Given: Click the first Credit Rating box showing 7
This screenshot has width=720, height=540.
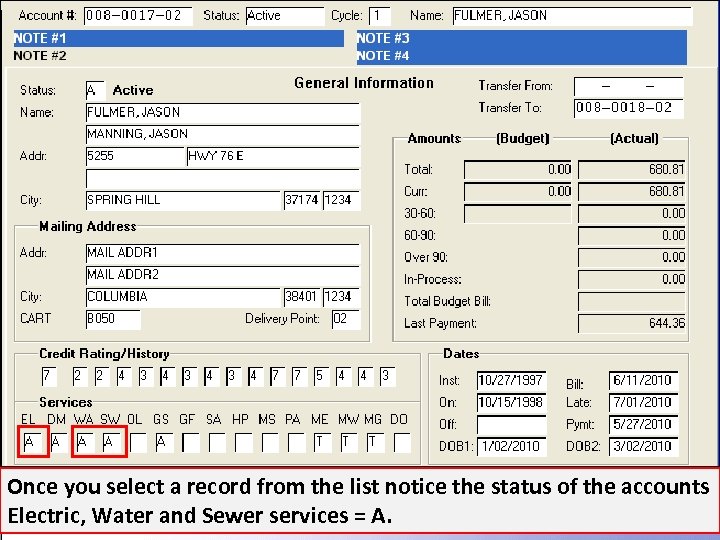Looking at the screenshot, I should point(49,377).
